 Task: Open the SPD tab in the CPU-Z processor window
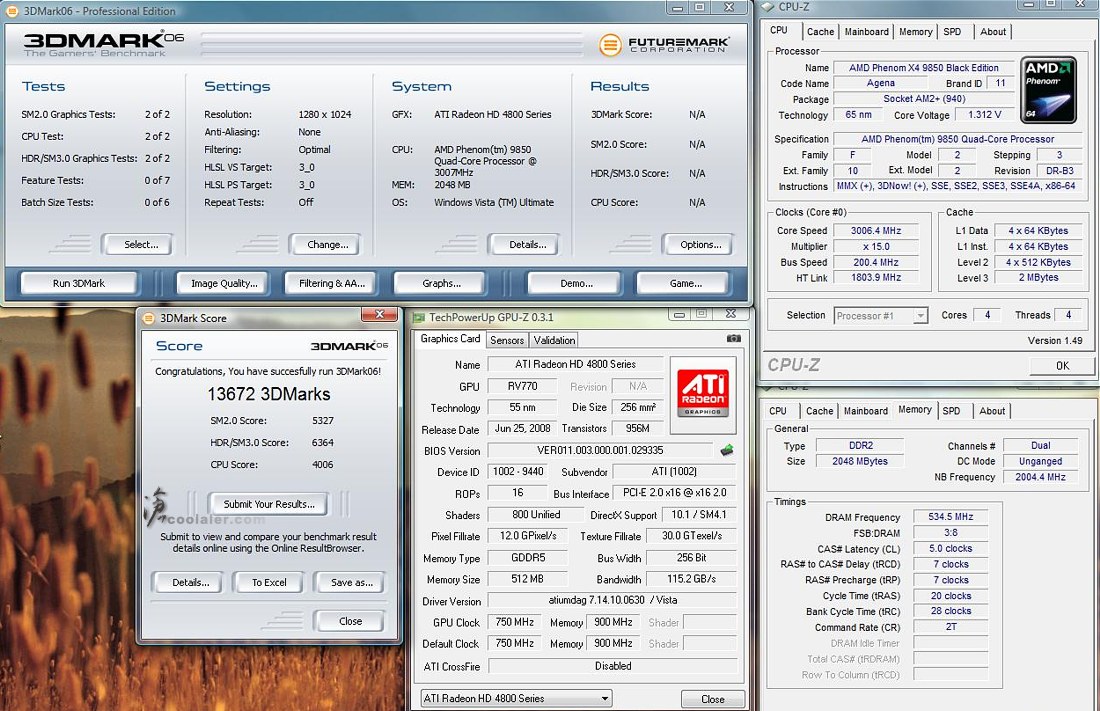(x=952, y=32)
